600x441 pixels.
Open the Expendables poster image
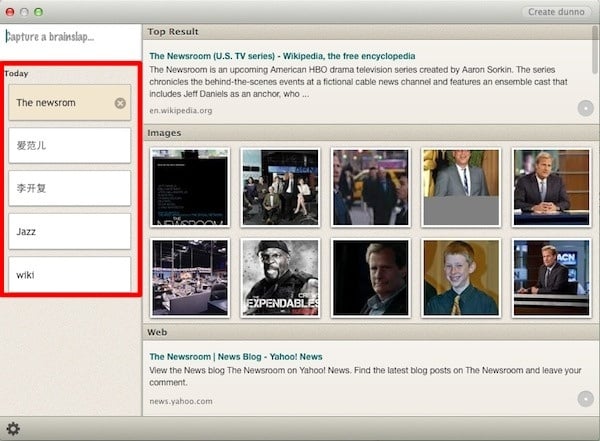pos(280,277)
